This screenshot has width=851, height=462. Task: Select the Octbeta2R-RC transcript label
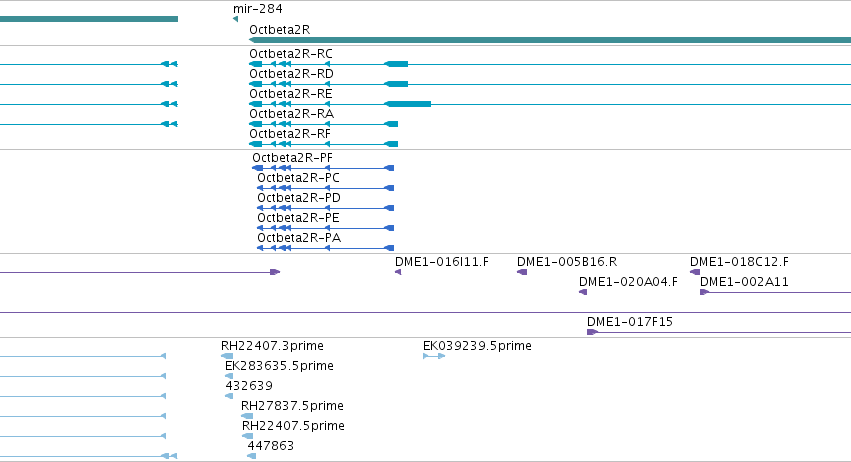click(291, 54)
